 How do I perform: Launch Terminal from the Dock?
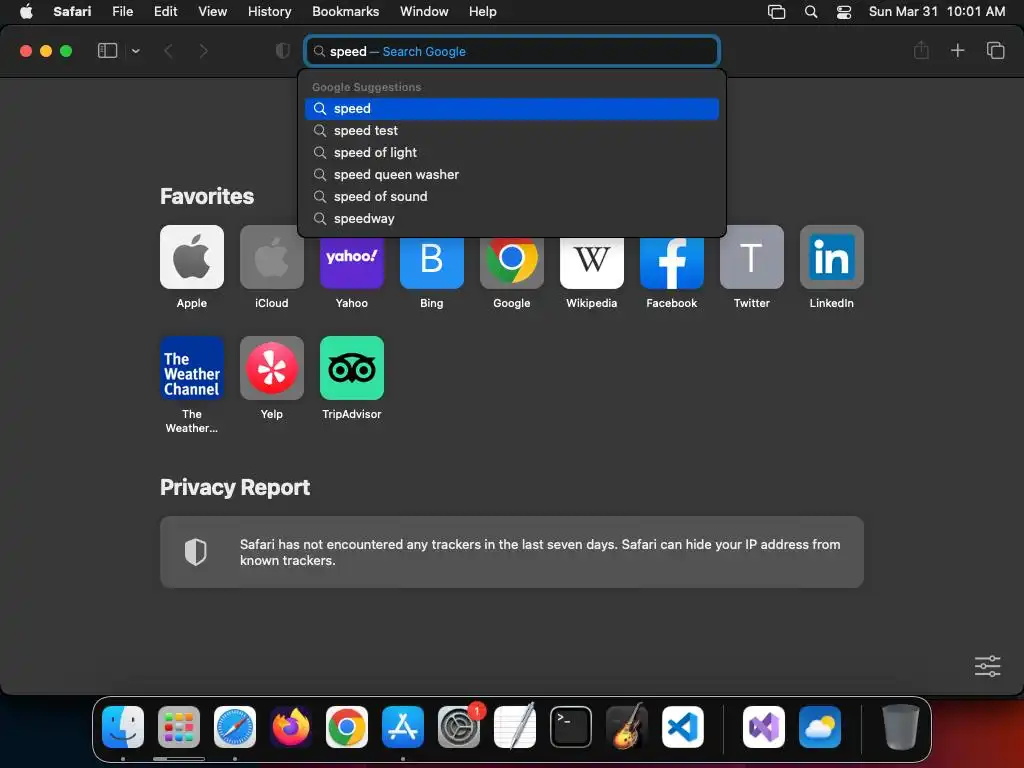[571, 726]
